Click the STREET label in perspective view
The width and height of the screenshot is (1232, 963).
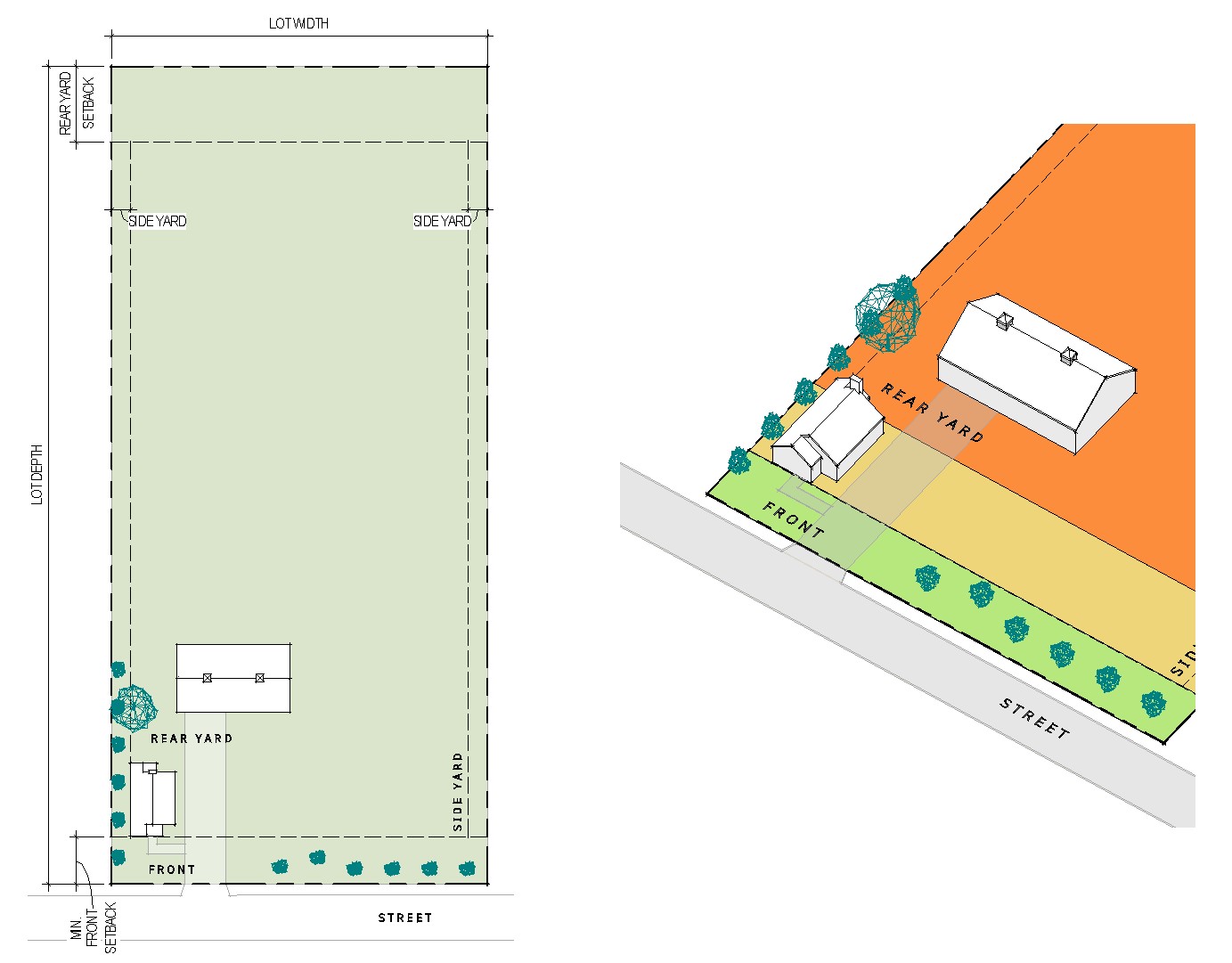pos(1034,719)
